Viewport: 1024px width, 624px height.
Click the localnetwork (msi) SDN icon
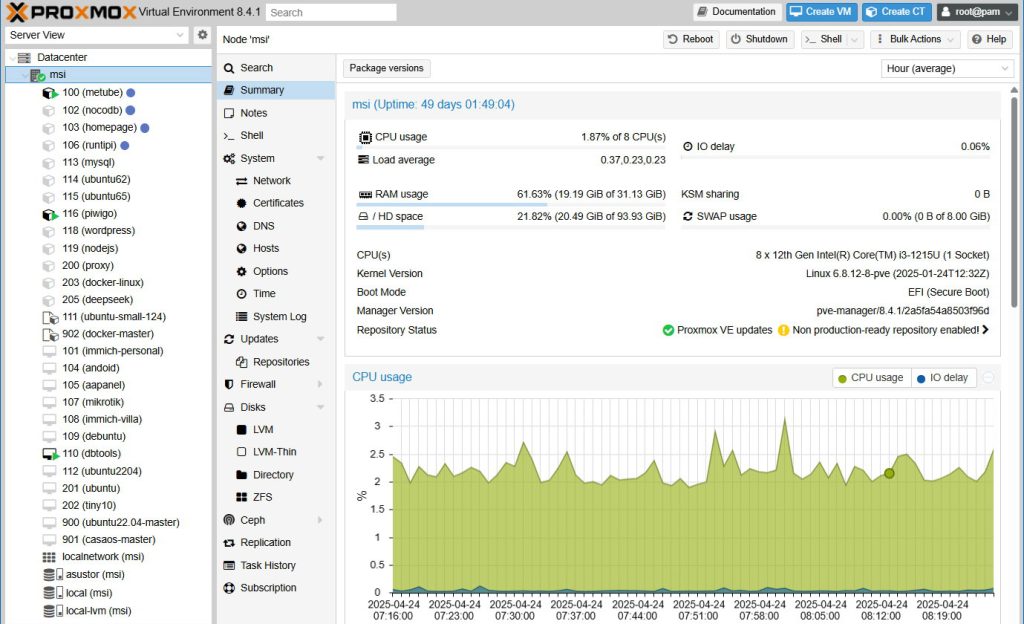(49, 557)
